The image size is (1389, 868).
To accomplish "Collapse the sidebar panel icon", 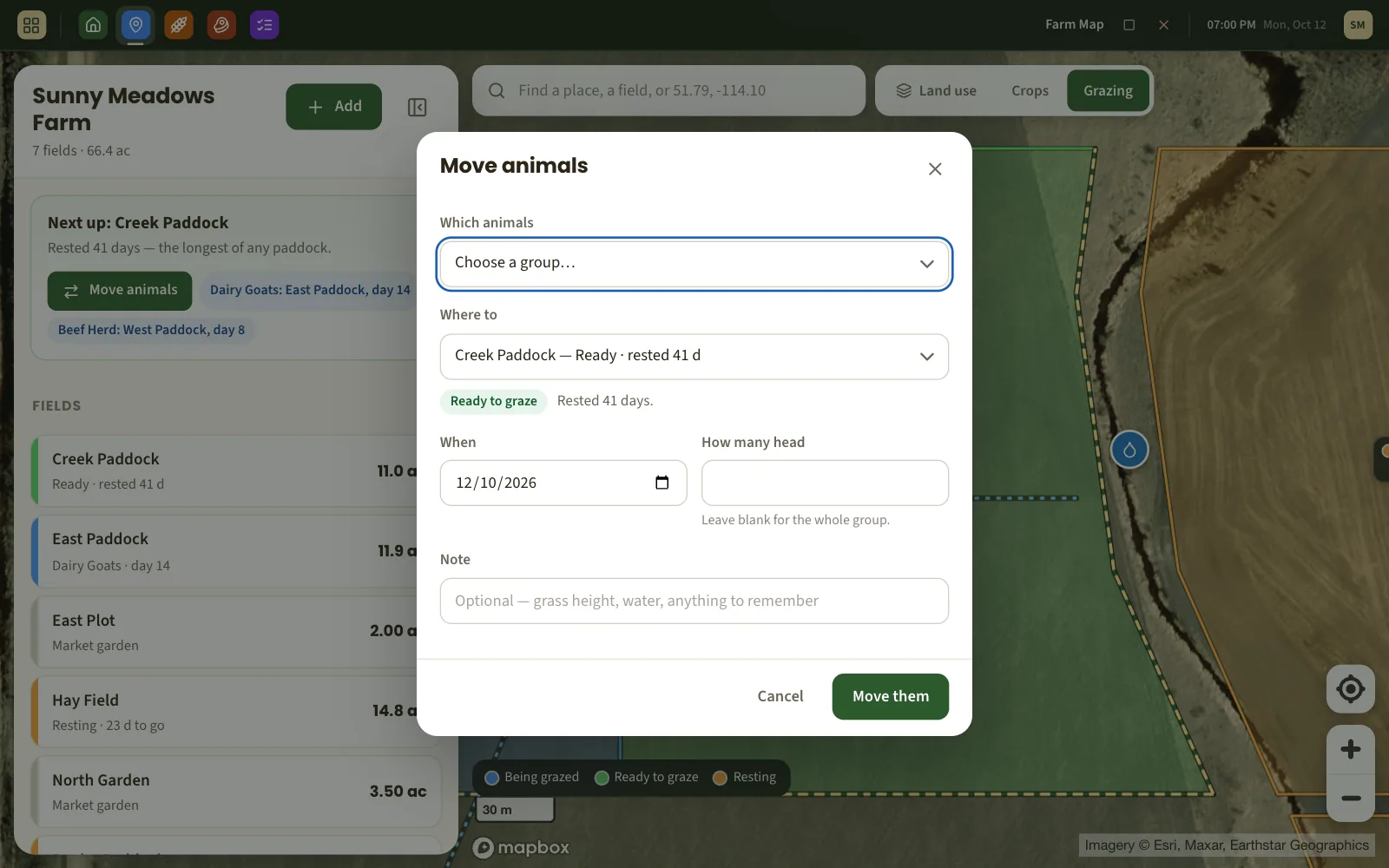I will coord(417,107).
